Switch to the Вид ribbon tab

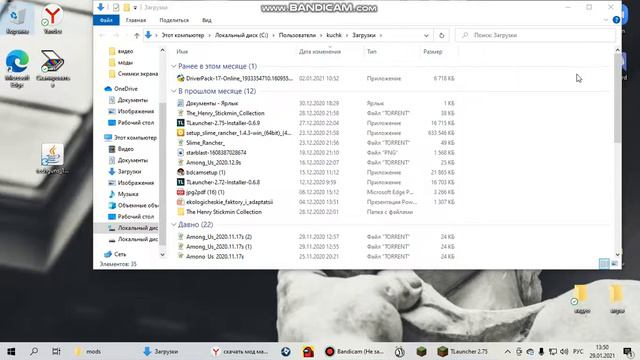coord(207,20)
